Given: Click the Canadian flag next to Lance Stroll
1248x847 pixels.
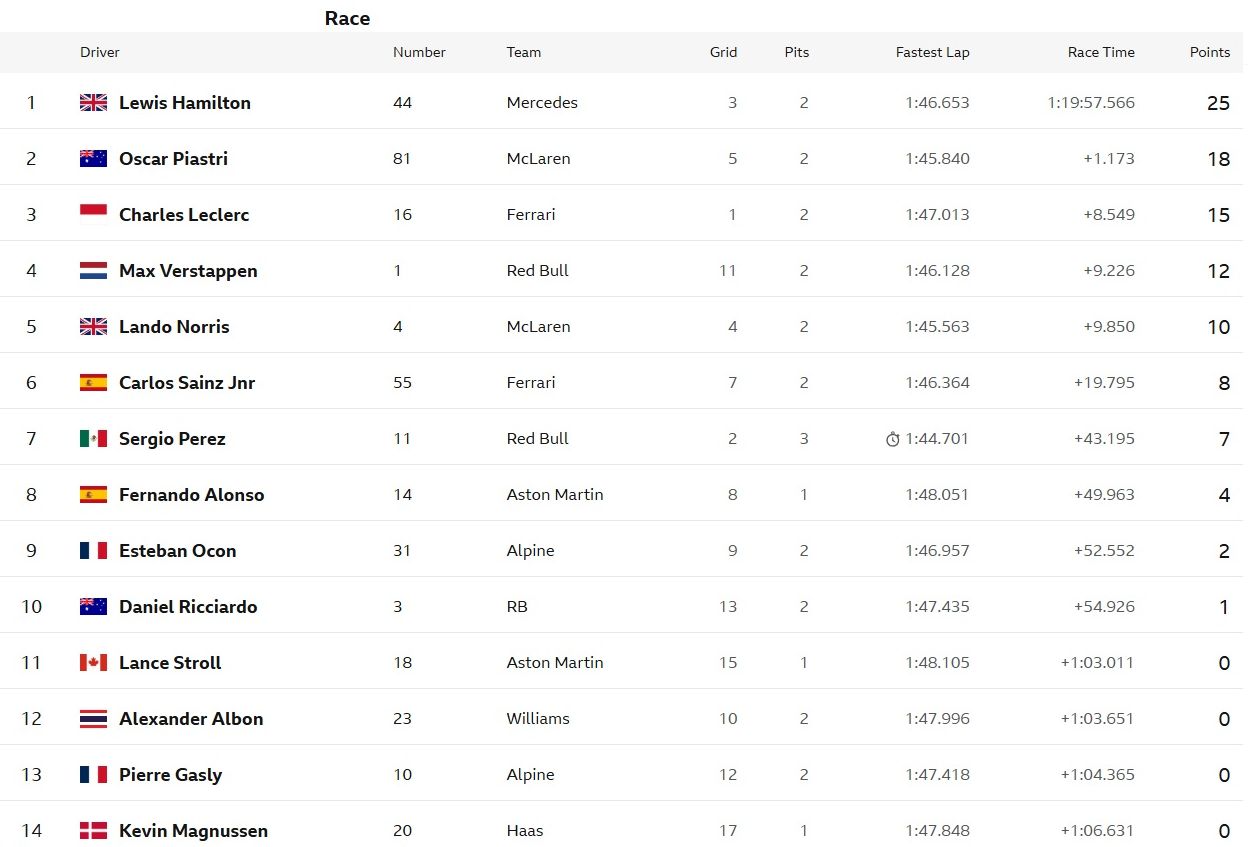Looking at the screenshot, I should point(93,662).
